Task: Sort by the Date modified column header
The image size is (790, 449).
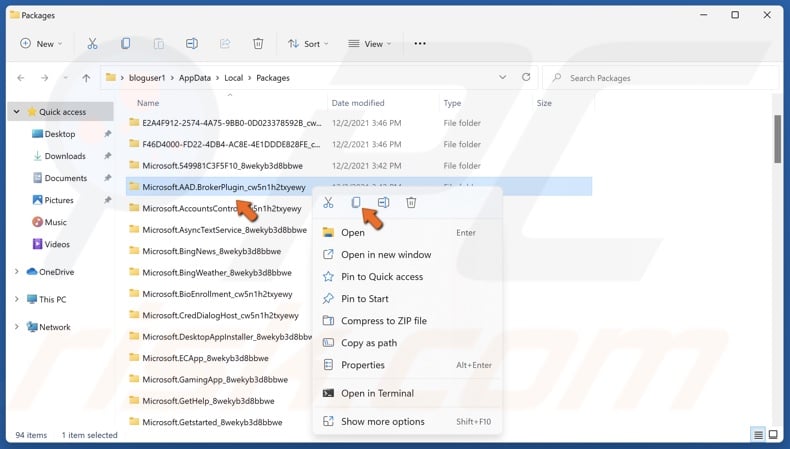Action: click(358, 103)
